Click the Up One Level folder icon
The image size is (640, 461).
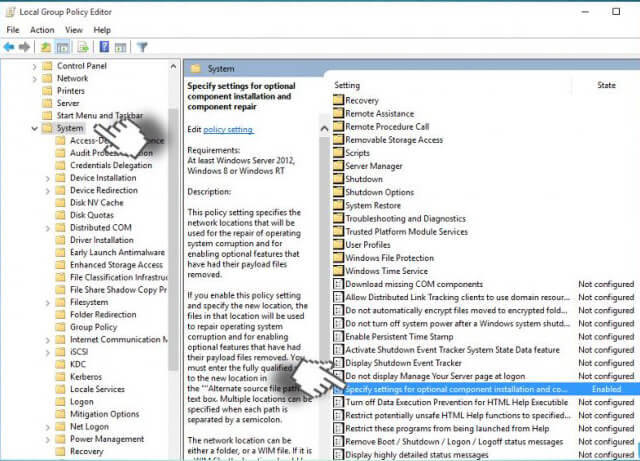click(x=46, y=46)
